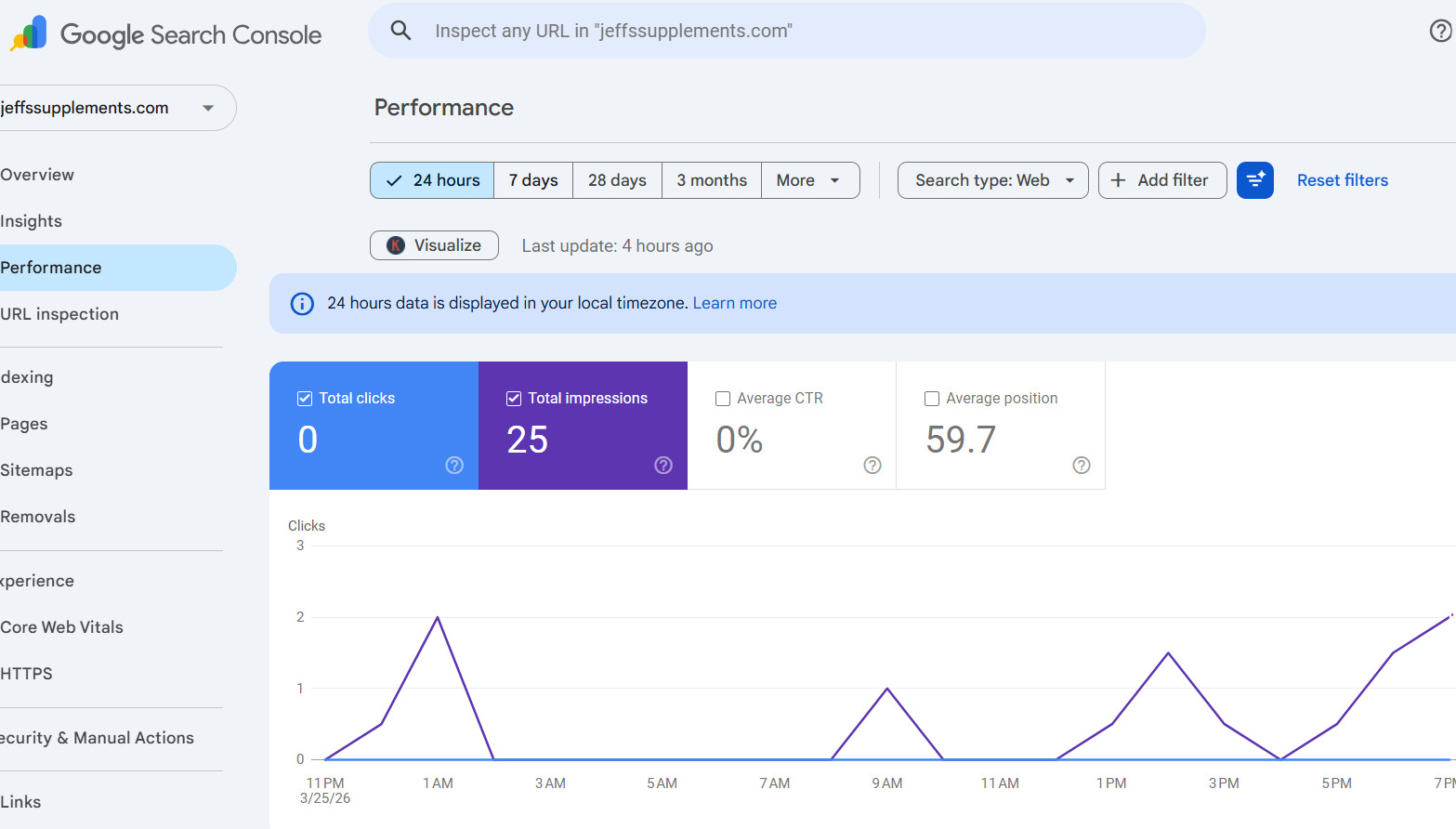Click the 2 PM peak on impressions chart
Viewport: 1456px width, 829px height.
1169,653
